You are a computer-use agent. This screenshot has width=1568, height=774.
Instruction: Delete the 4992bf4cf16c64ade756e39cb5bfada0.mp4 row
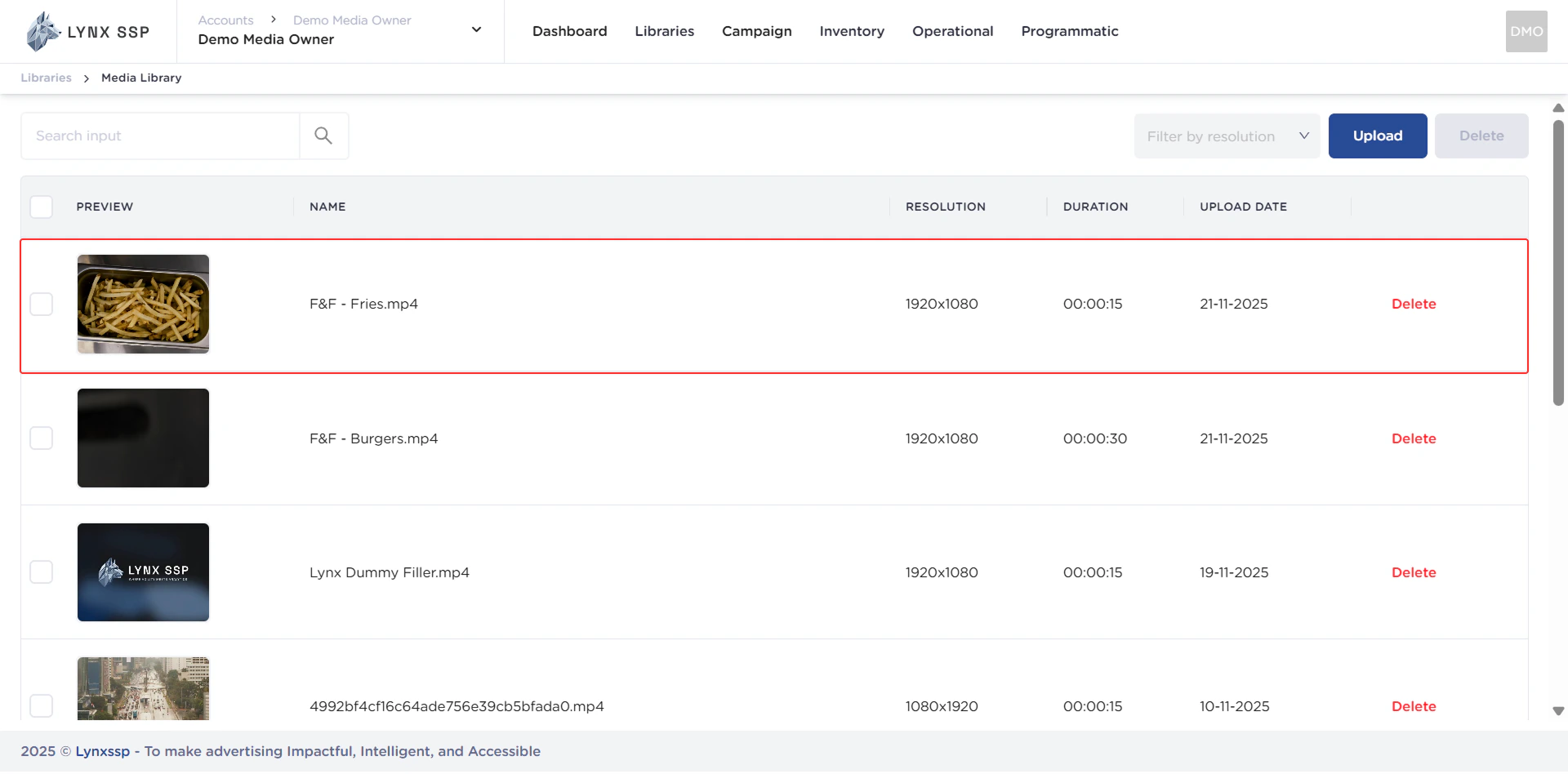(x=1414, y=706)
